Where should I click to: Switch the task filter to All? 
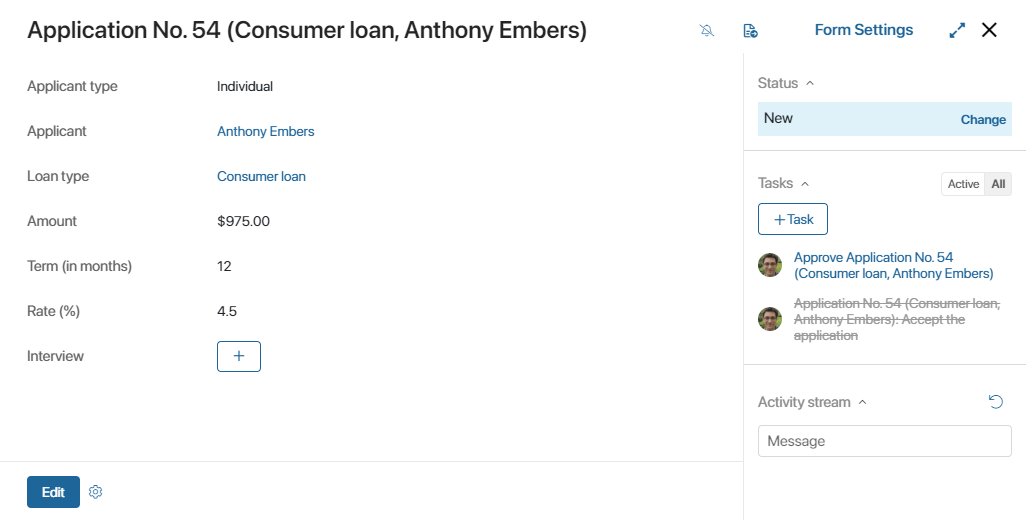click(998, 184)
